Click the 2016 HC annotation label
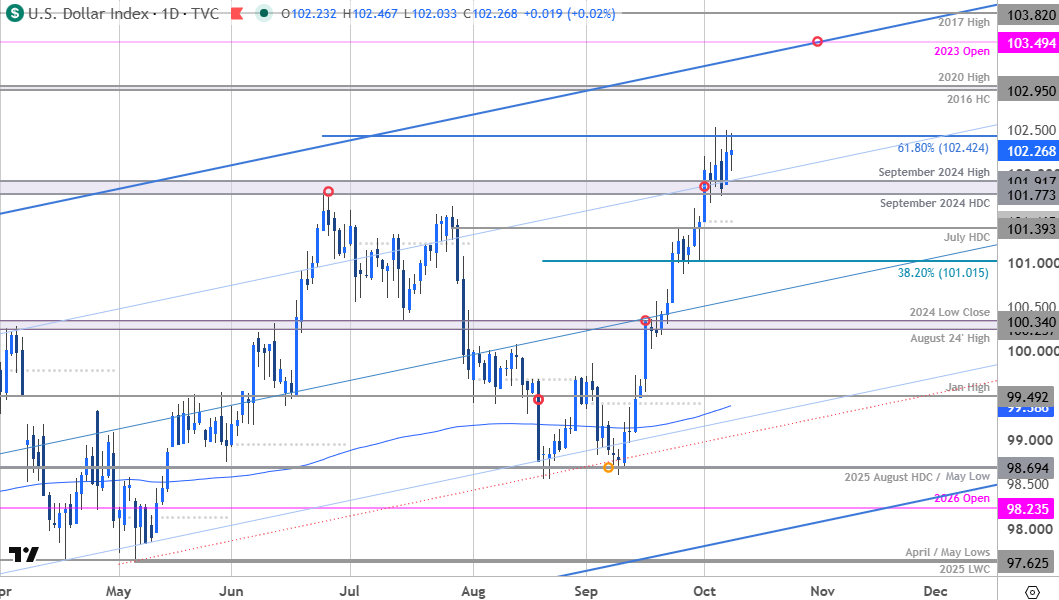 pyautogui.click(x=968, y=99)
